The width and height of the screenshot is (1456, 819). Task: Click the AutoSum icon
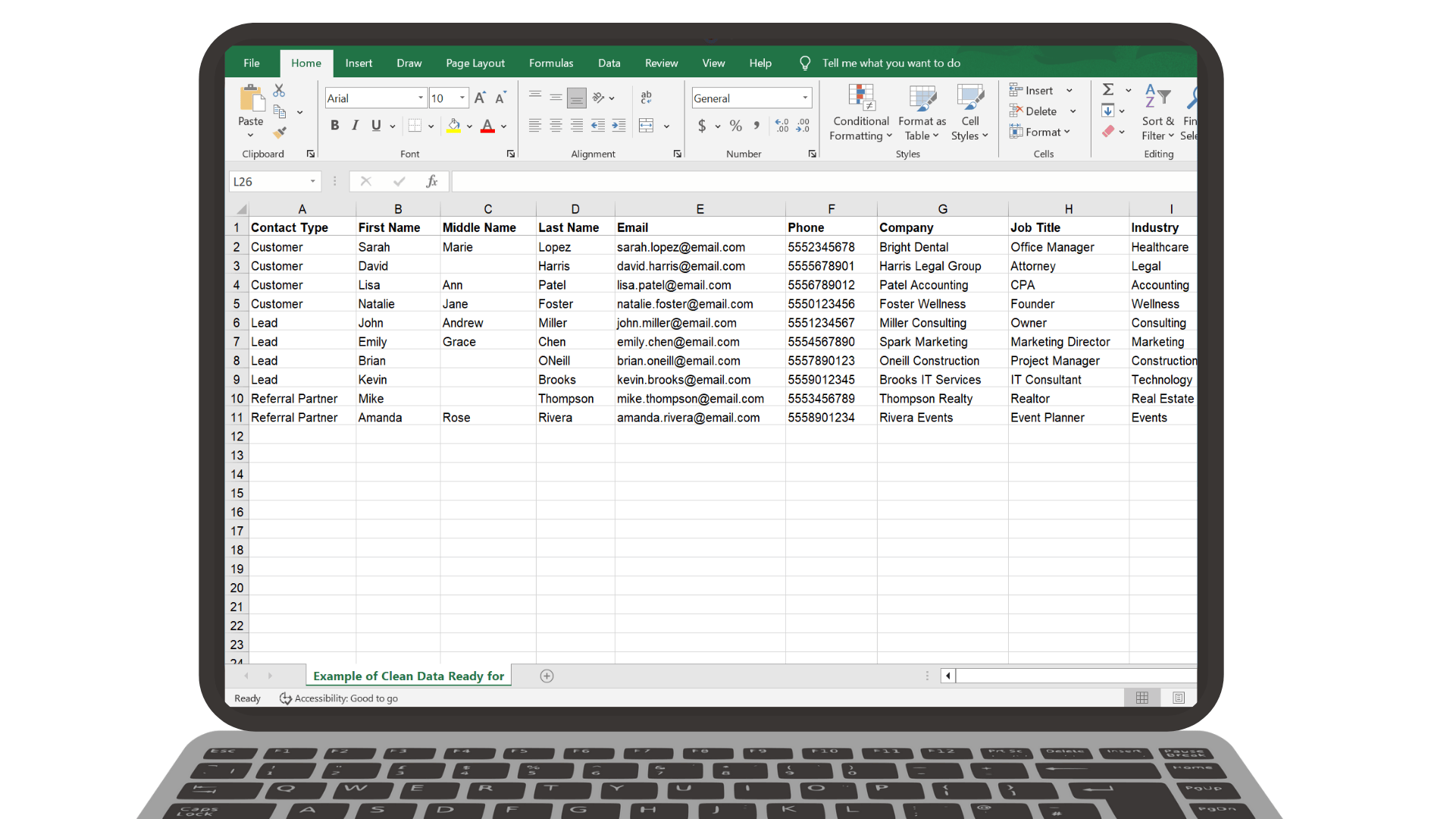(x=1108, y=89)
